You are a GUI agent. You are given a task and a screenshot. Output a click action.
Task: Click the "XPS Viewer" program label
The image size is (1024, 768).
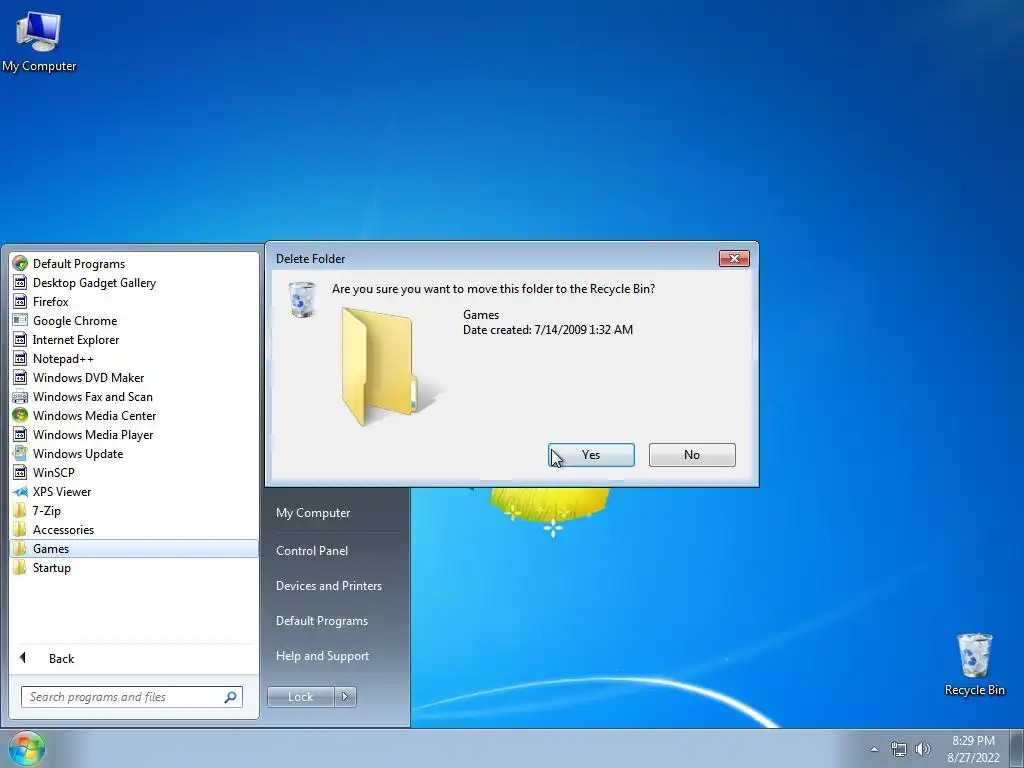62,492
